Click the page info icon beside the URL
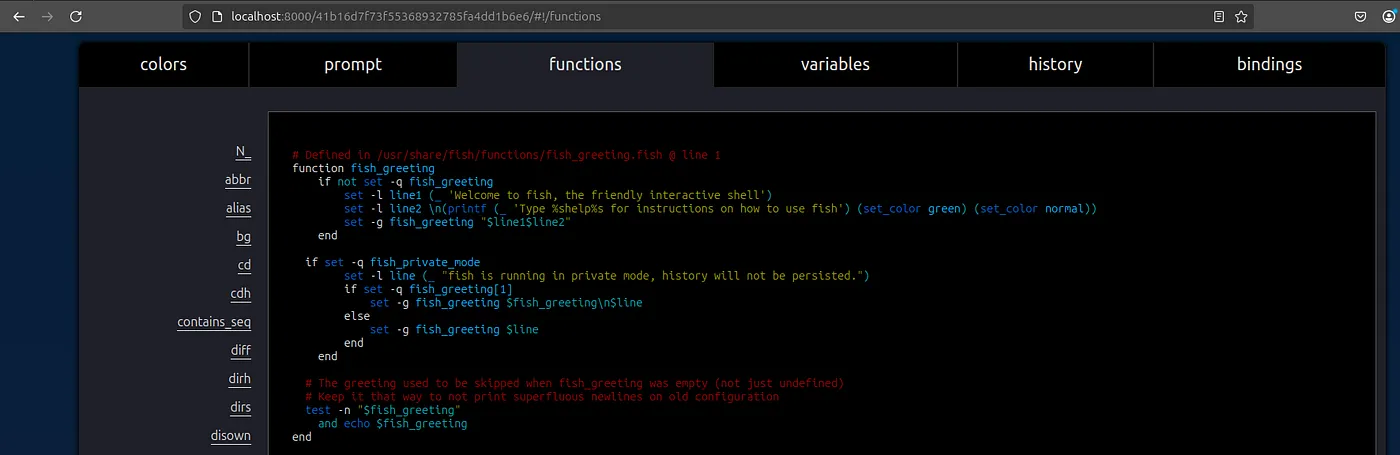Viewport: 1400px width, 455px height. (x=216, y=16)
